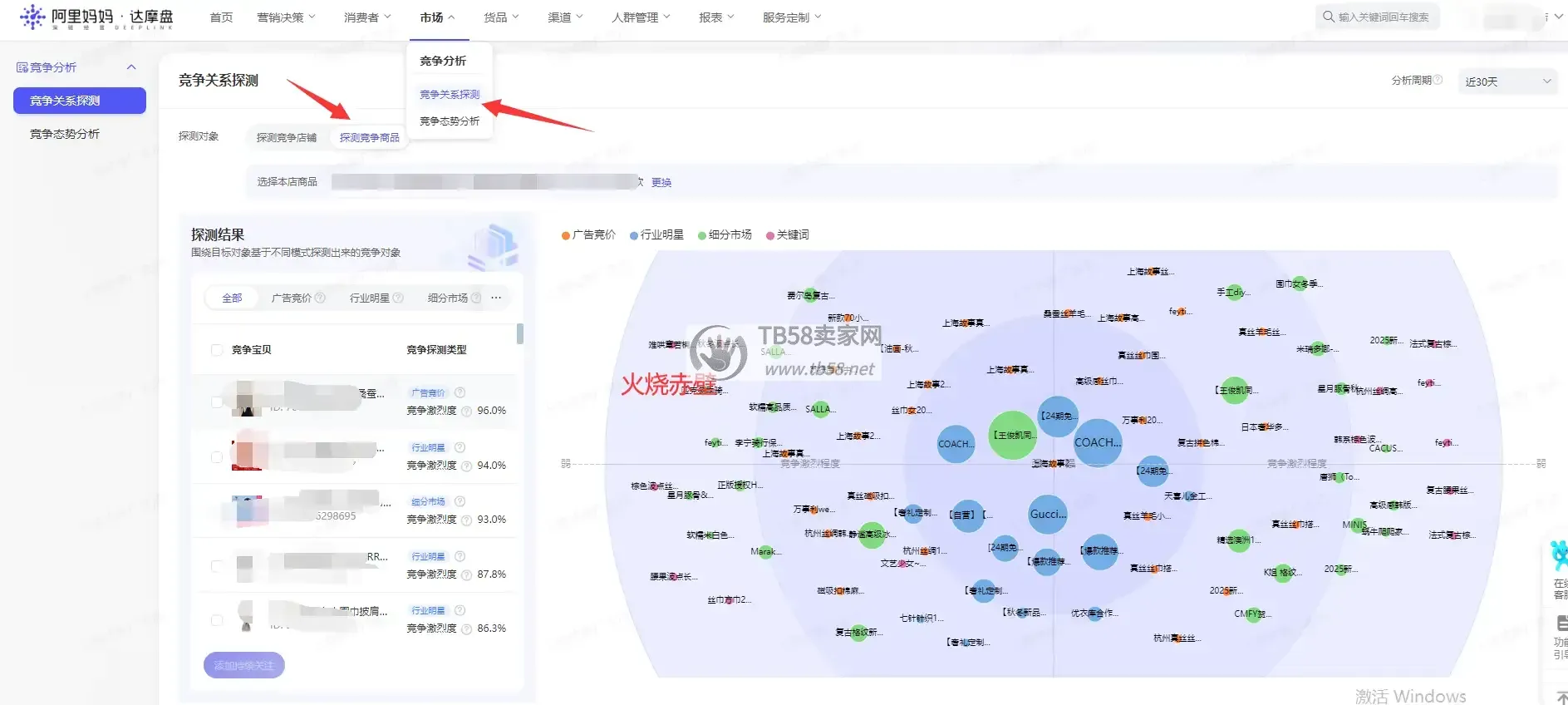Viewport: 1568px width, 705px height.
Task: Collapse the 竞争分析 sidebar section chevron
Action: click(131, 67)
